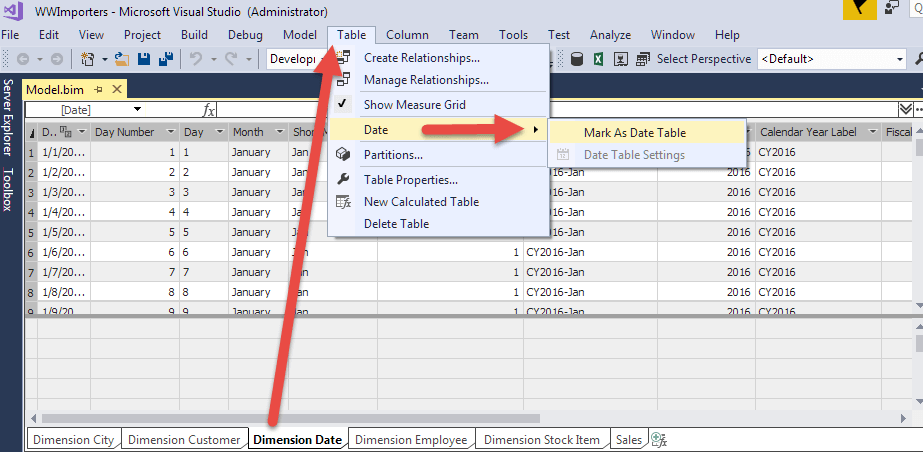This screenshot has height=452, width=923.
Task: Click the formula bar input field
Action: coord(556,109)
